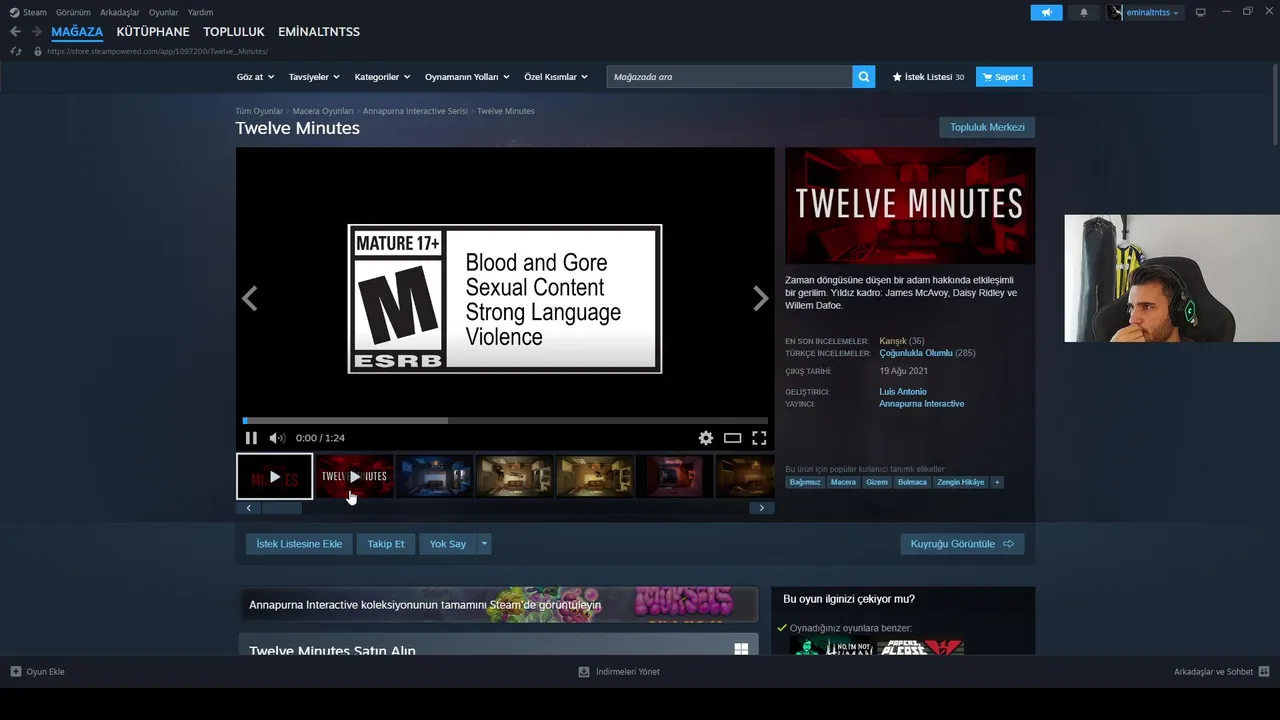
Task: Open the Sepet 1 cart
Action: 1004,77
